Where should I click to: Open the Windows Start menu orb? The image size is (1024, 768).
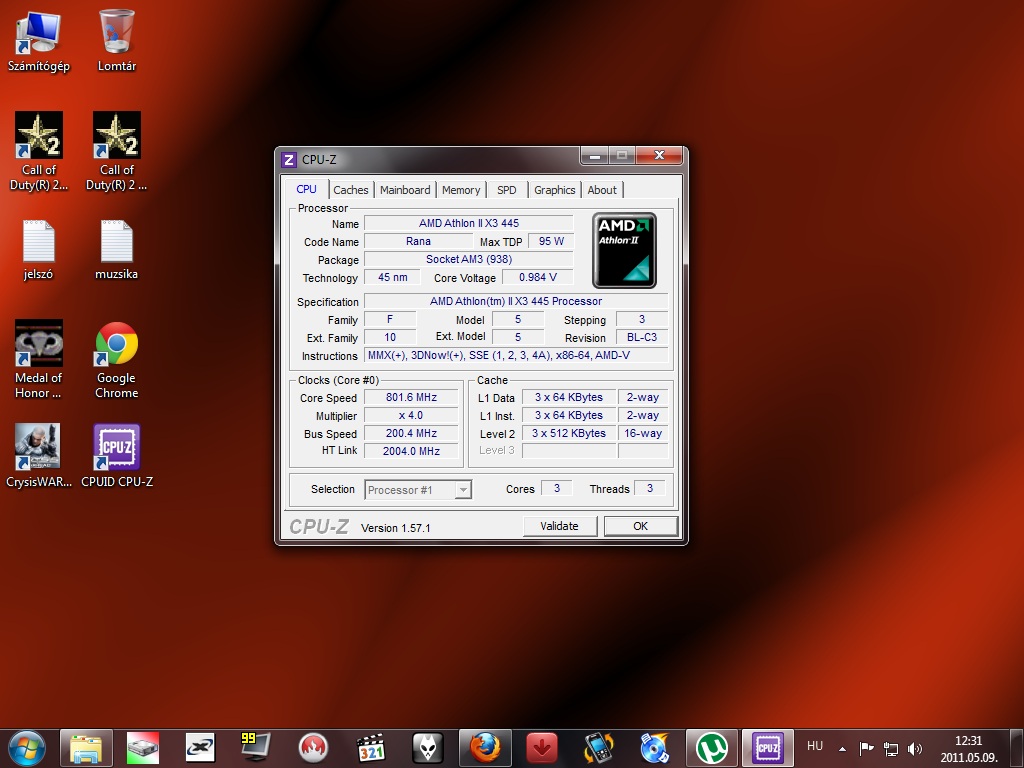point(27,748)
